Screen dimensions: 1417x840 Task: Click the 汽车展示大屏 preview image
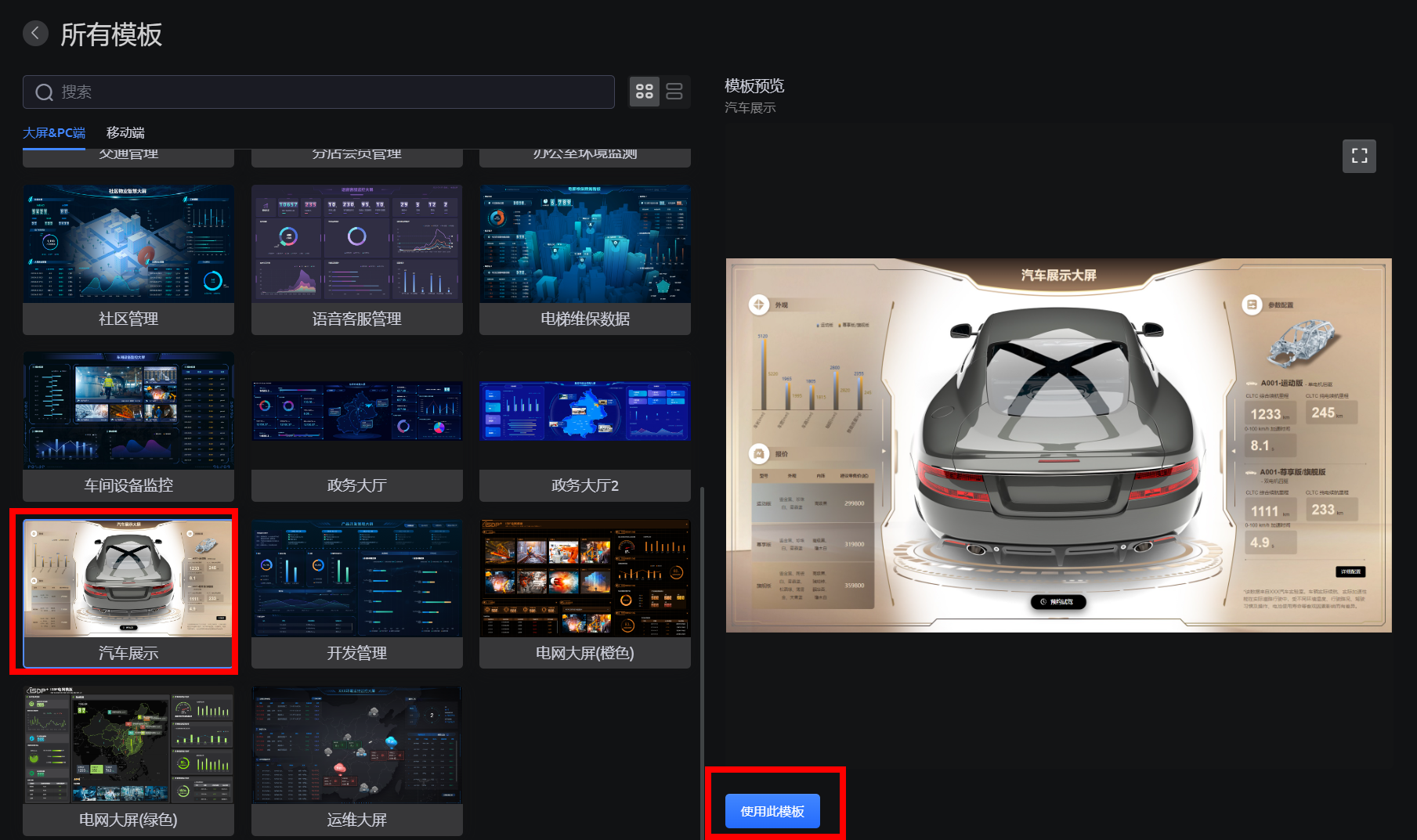tap(1059, 445)
